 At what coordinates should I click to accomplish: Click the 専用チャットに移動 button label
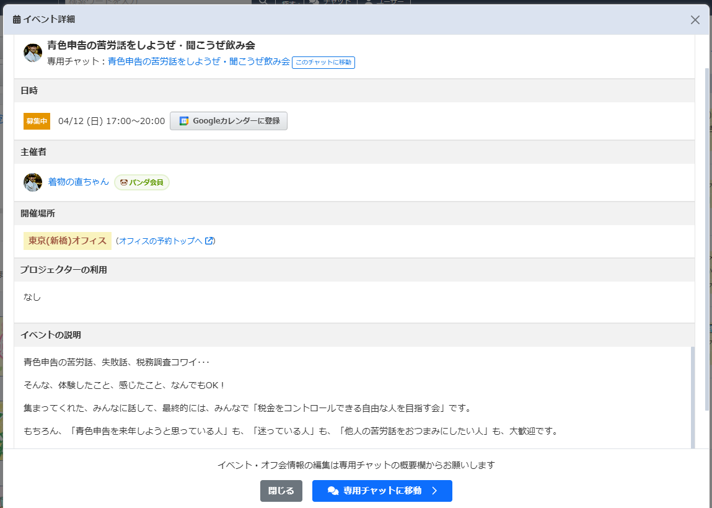click(382, 491)
